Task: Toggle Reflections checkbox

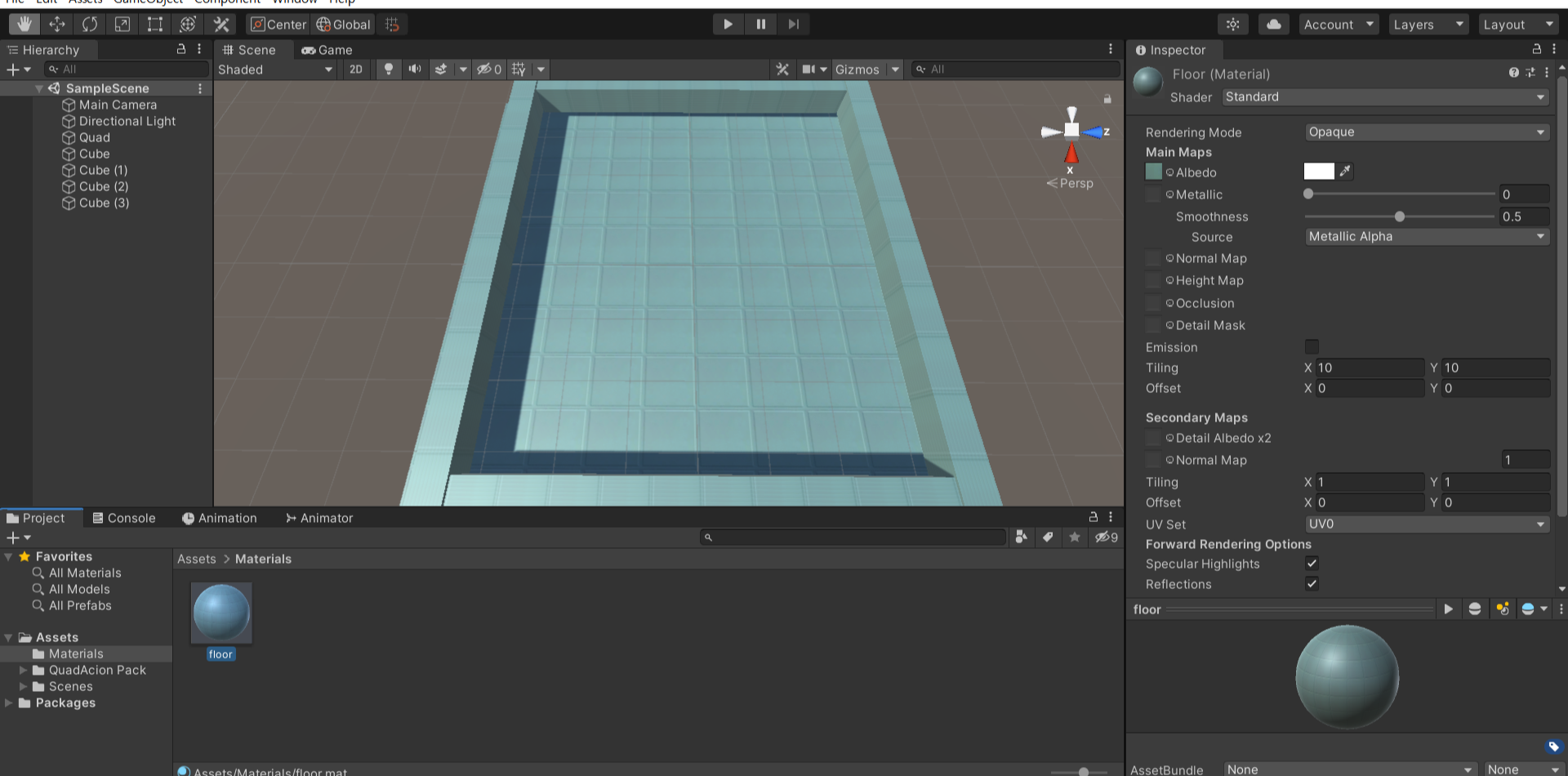Action: [1312, 584]
